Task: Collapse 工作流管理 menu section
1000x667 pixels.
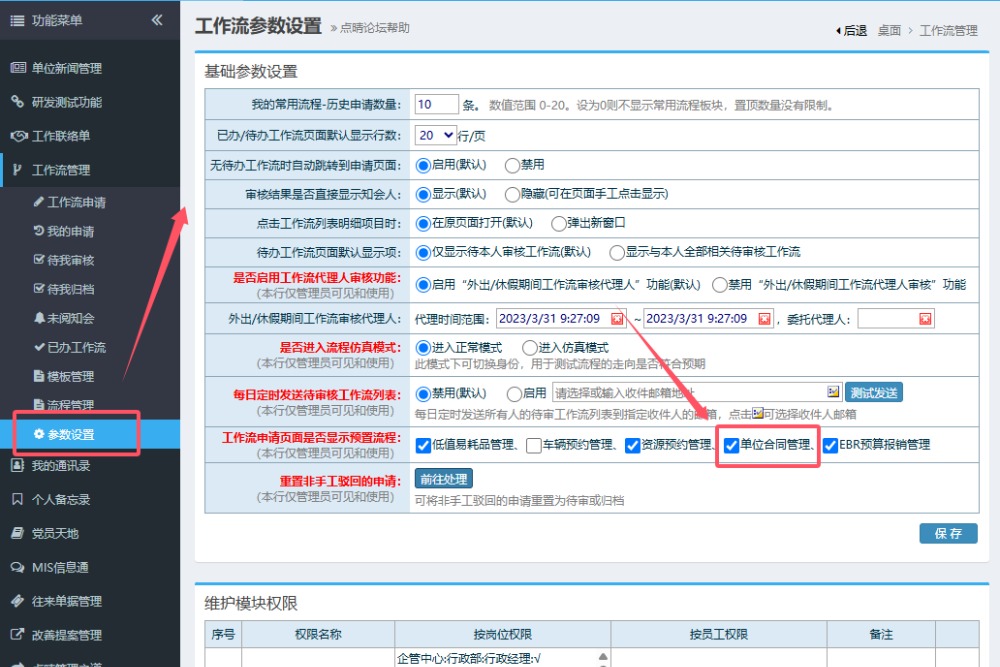Action: 60,170
